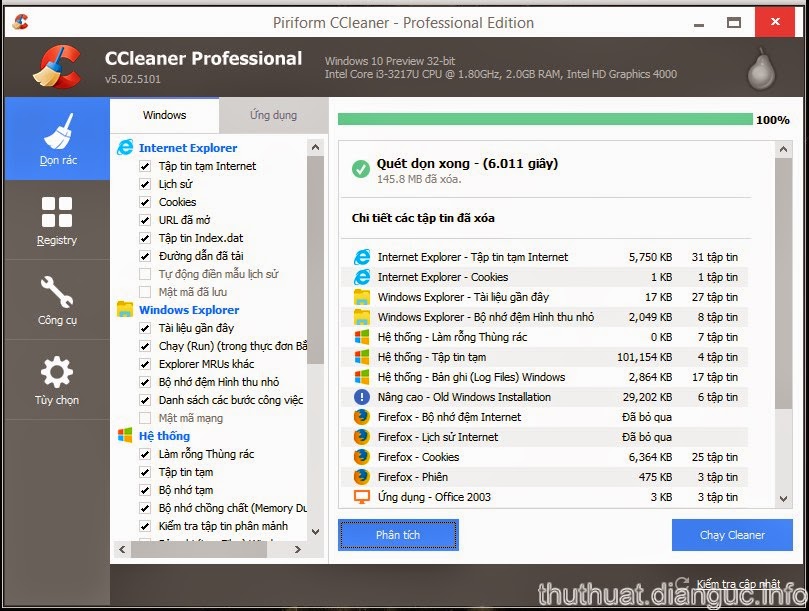Click the Piriform pear icon

pyautogui.click(x=762, y=69)
